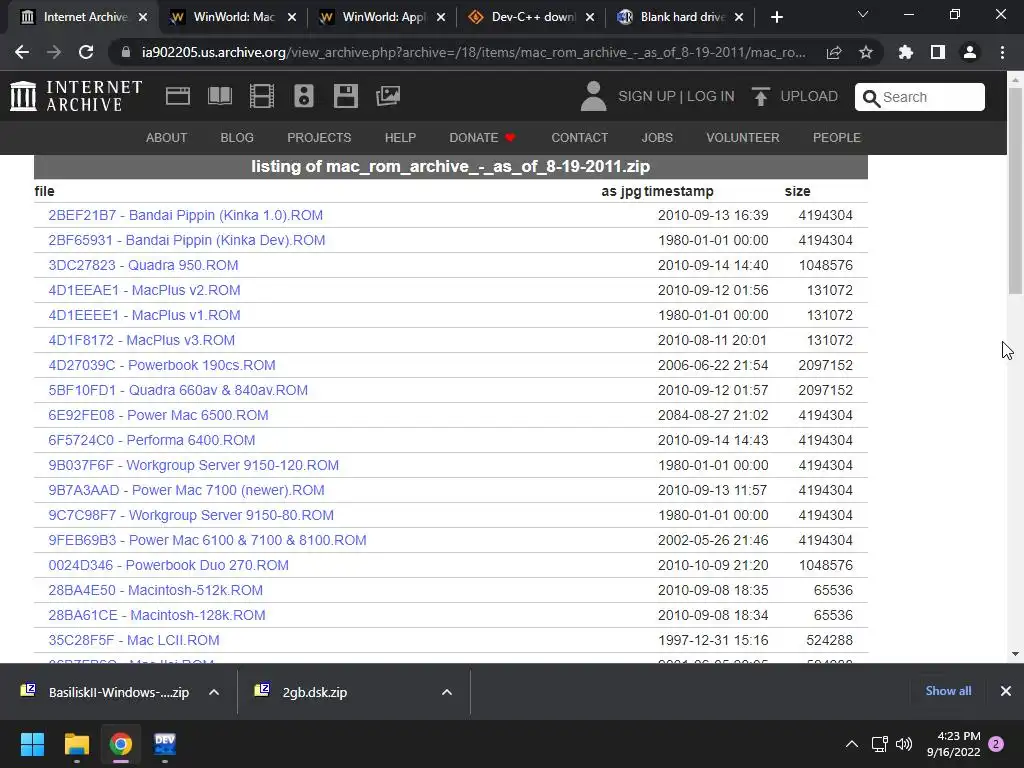The image size is (1024, 768).
Task: Open BLOG menu item
Action: click(237, 138)
